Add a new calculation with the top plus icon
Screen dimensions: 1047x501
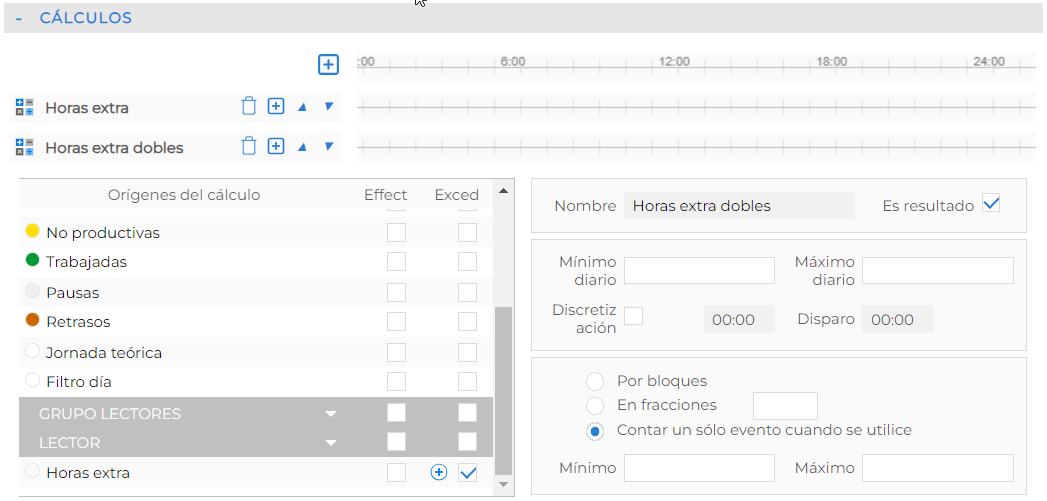click(328, 65)
